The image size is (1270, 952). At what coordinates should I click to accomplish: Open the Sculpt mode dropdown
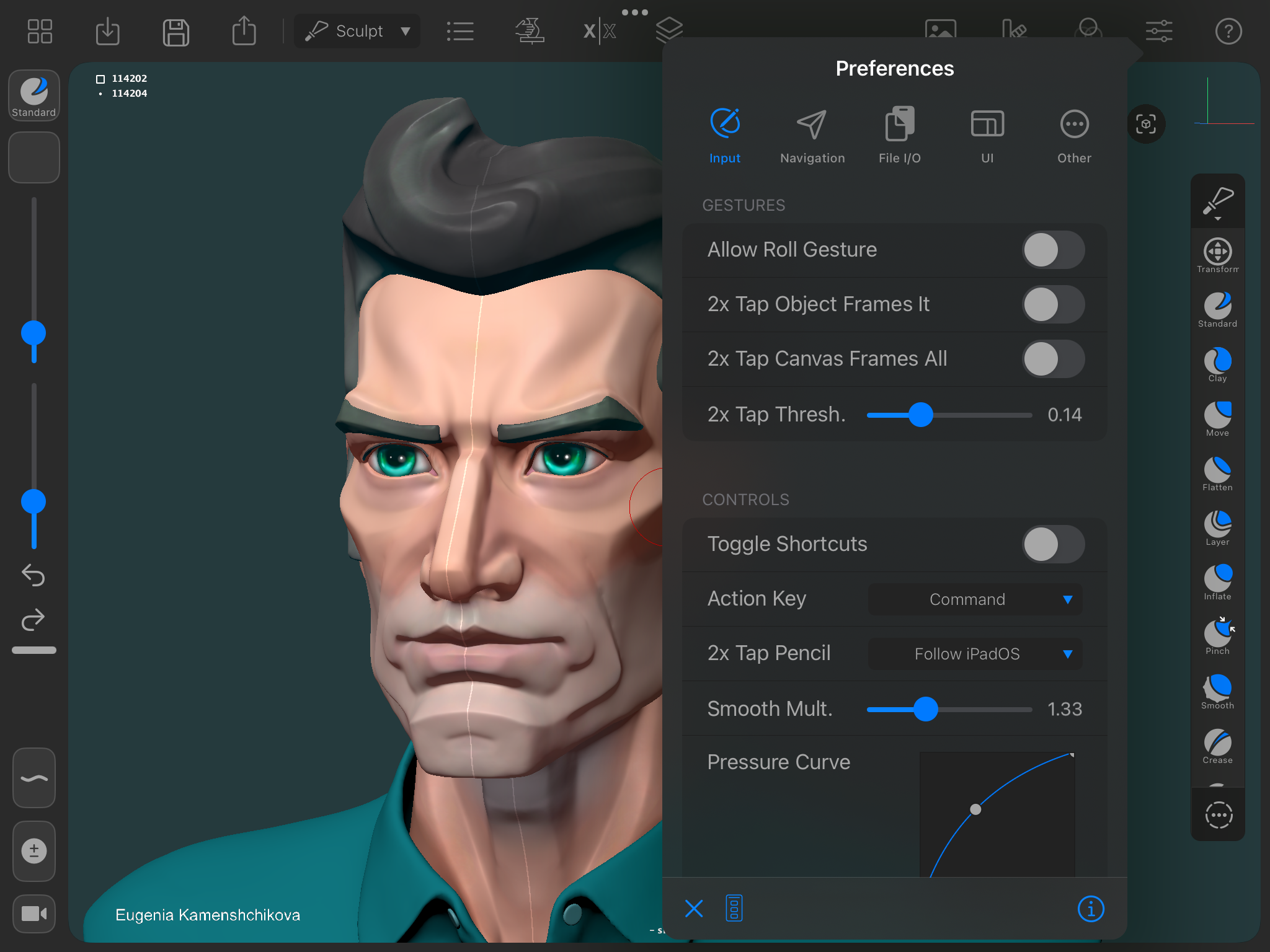click(x=358, y=31)
